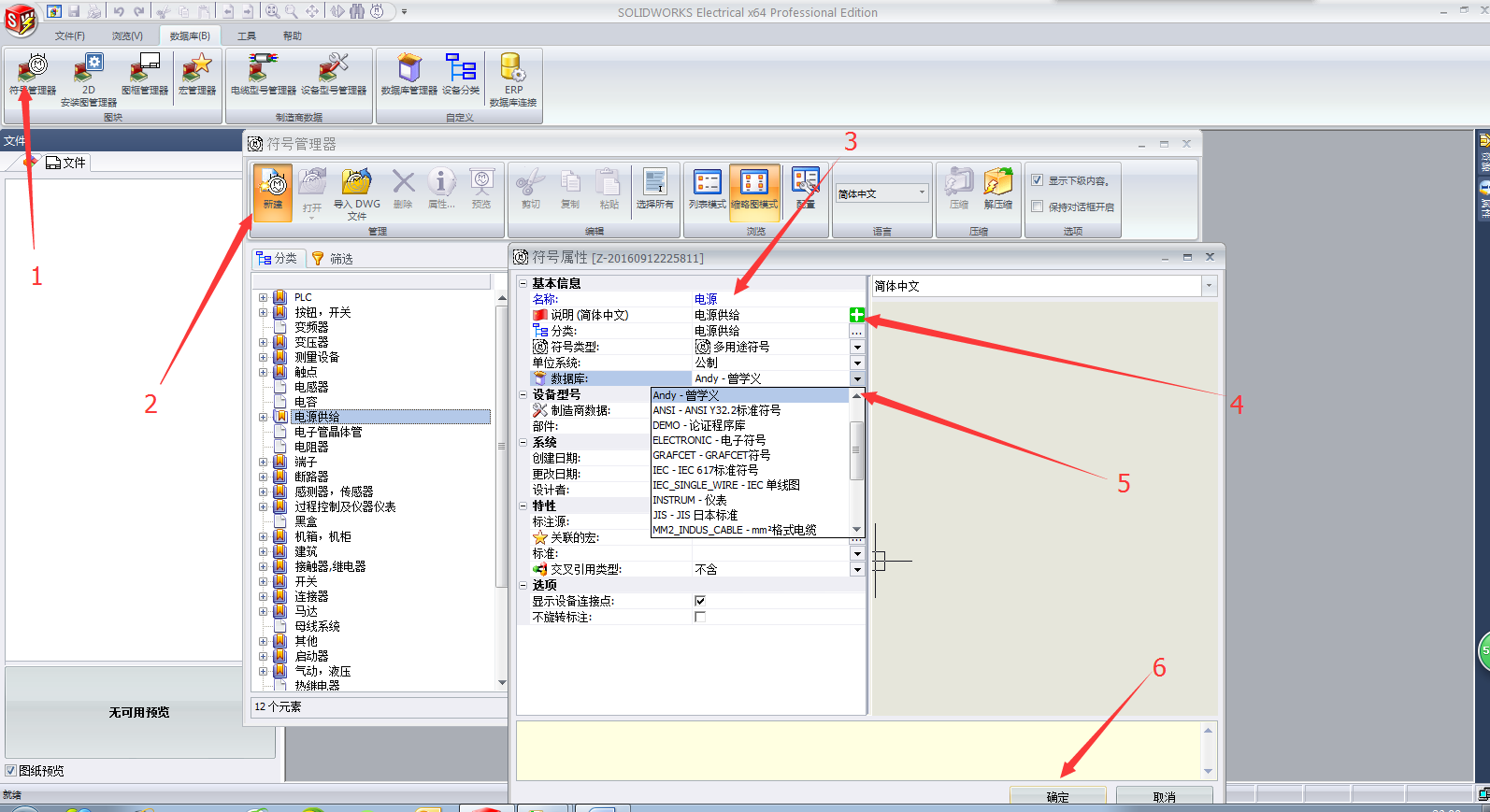1490x812 pixels.
Task: Click the ellipsis button on 分类 row
Action: pos(857,331)
